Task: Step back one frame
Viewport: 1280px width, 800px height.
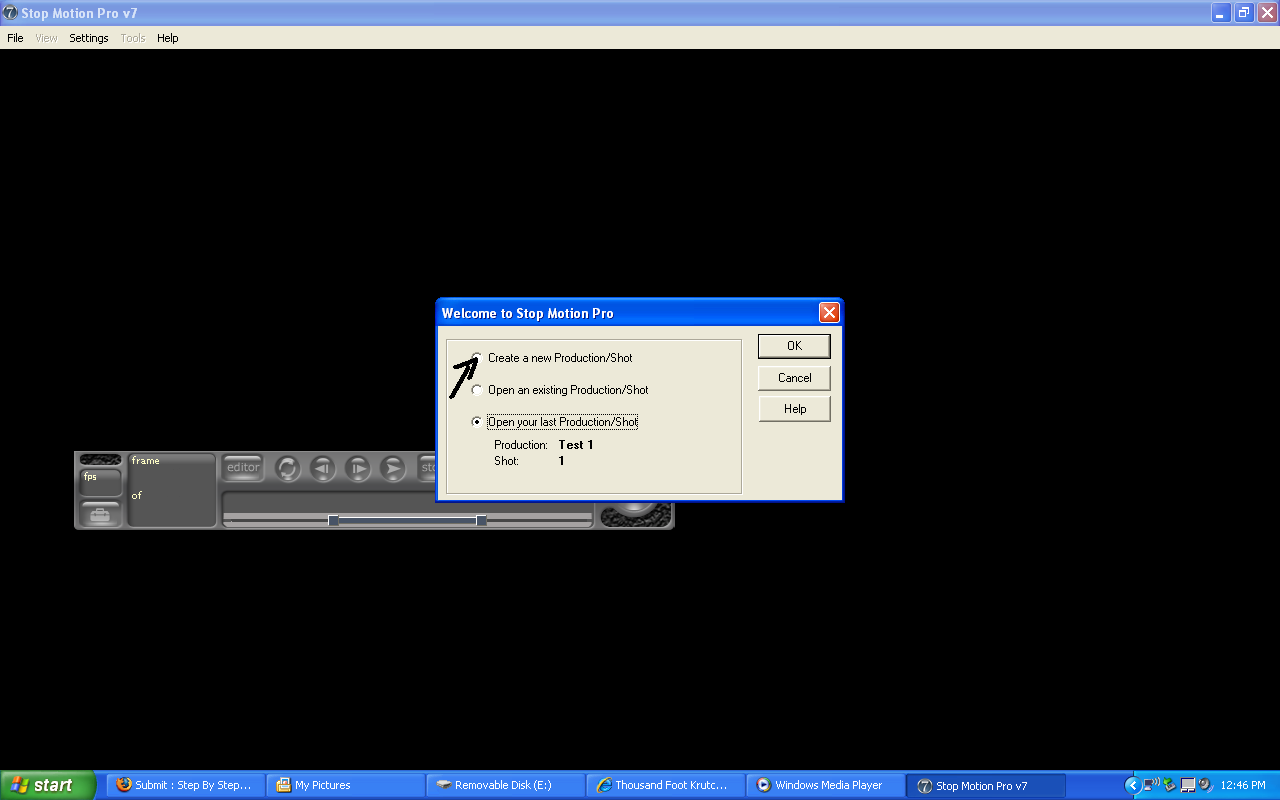Action: pos(322,468)
